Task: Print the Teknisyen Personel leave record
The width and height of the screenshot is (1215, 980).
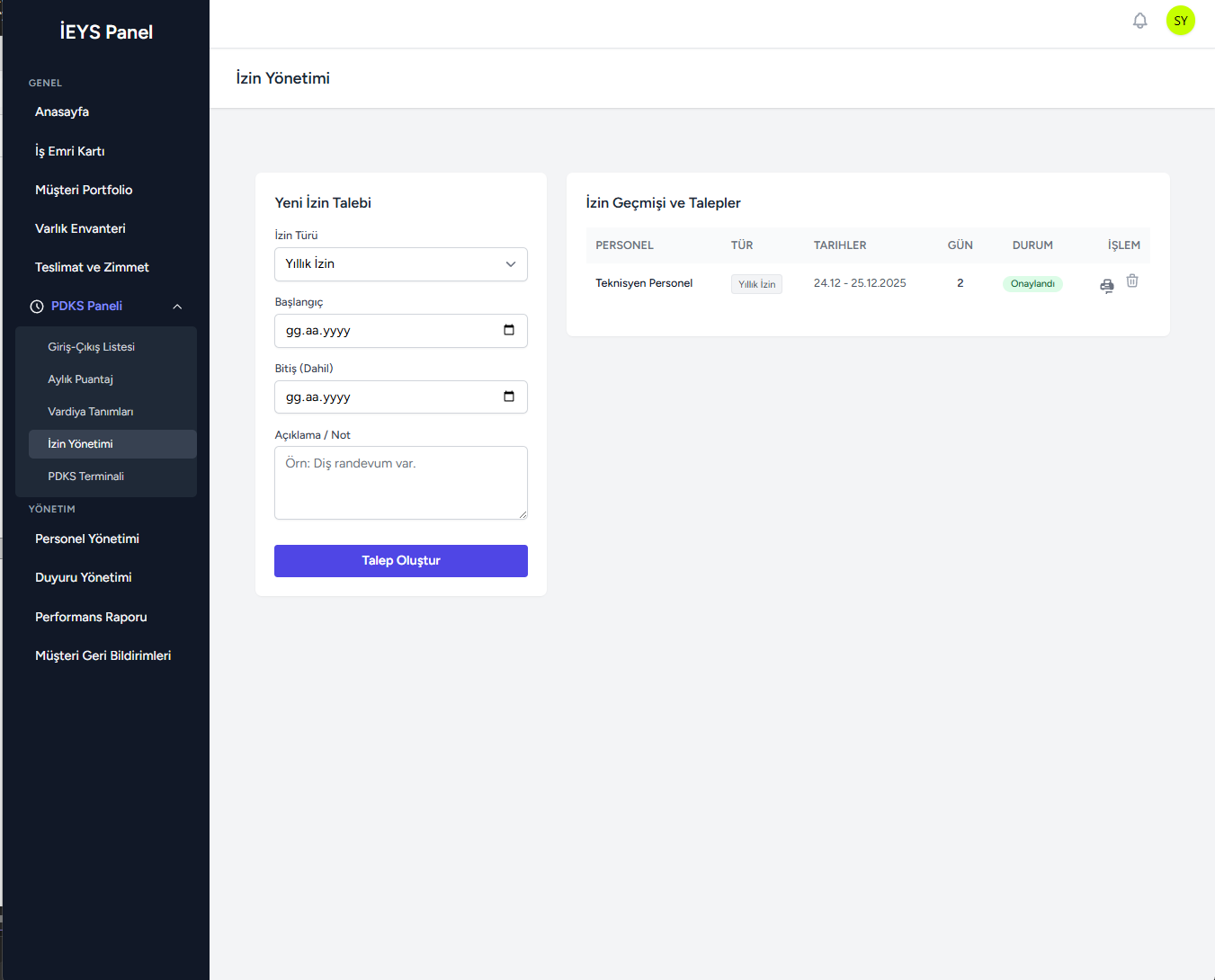Action: tap(1106, 285)
